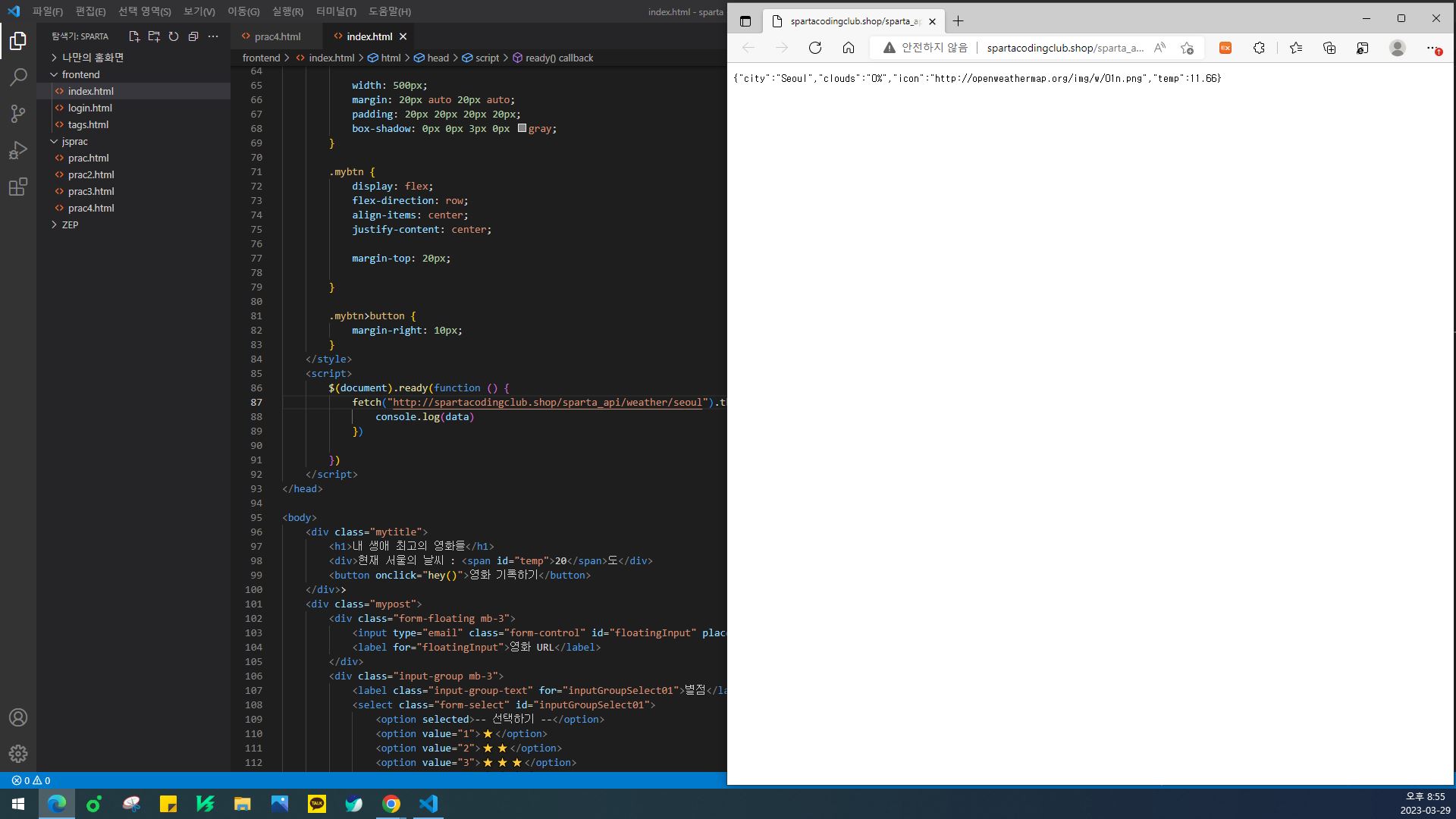Open the 파일(F) menu

[48, 11]
